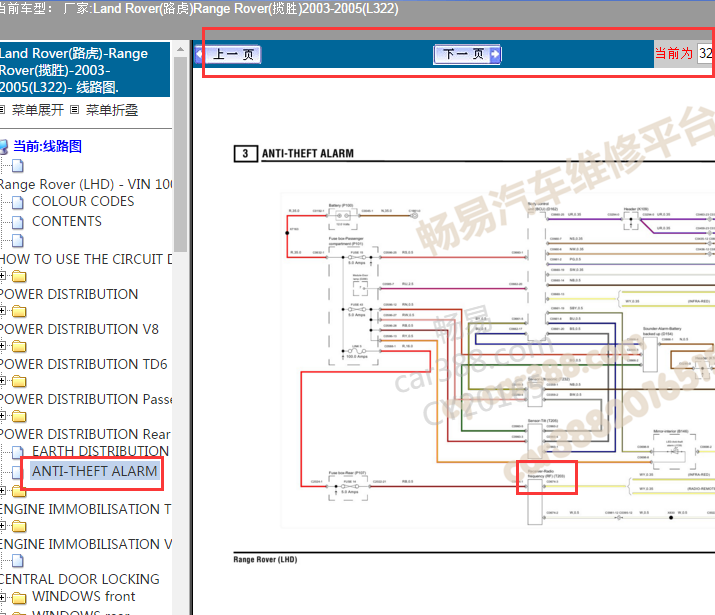Click the Range Rover (LHD) footer text
715x615 pixels.
pyautogui.click(x=265, y=559)
